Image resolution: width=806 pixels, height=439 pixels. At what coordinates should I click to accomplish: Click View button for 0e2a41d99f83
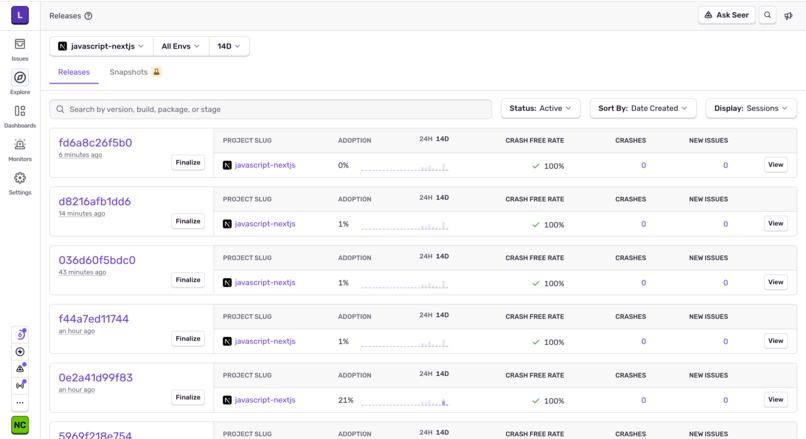point(776,399)
